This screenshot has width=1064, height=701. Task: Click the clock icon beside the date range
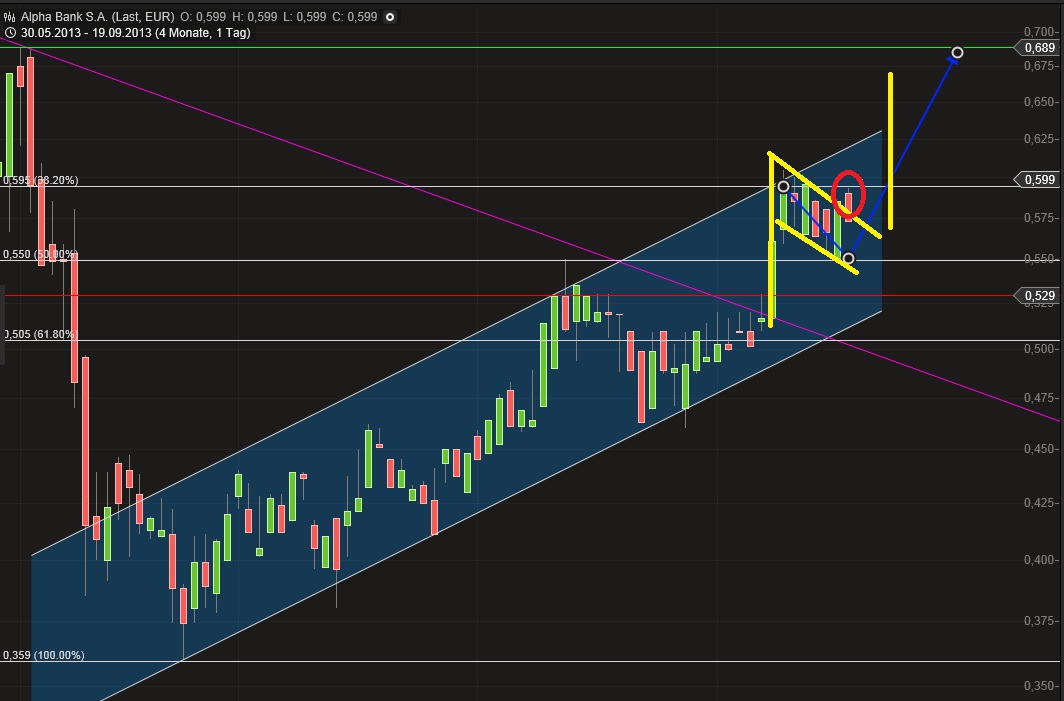click(10, 32)
